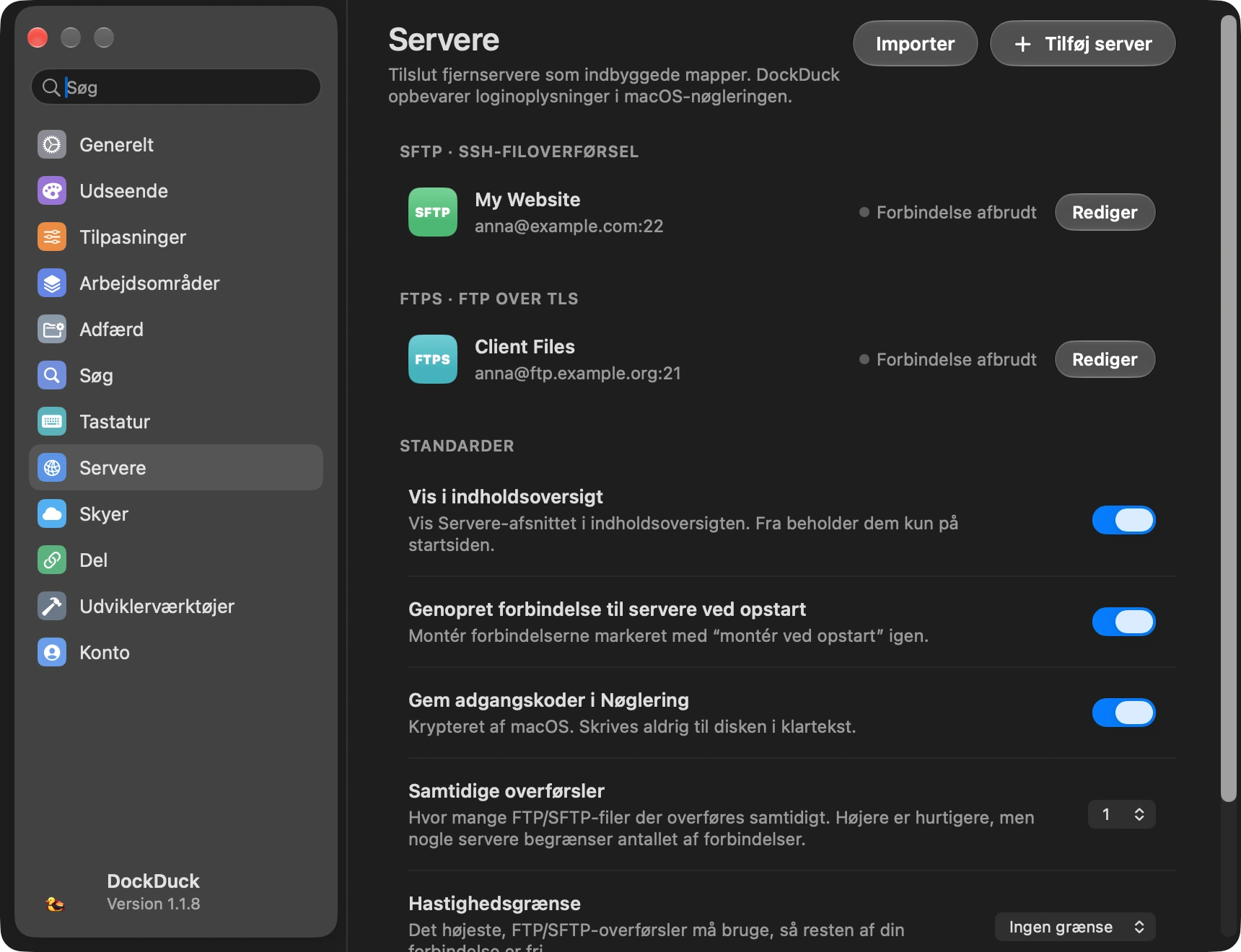Focus the Søg search field
The height and width of the screenshot is (952, 1241).
tap(176, 87)
